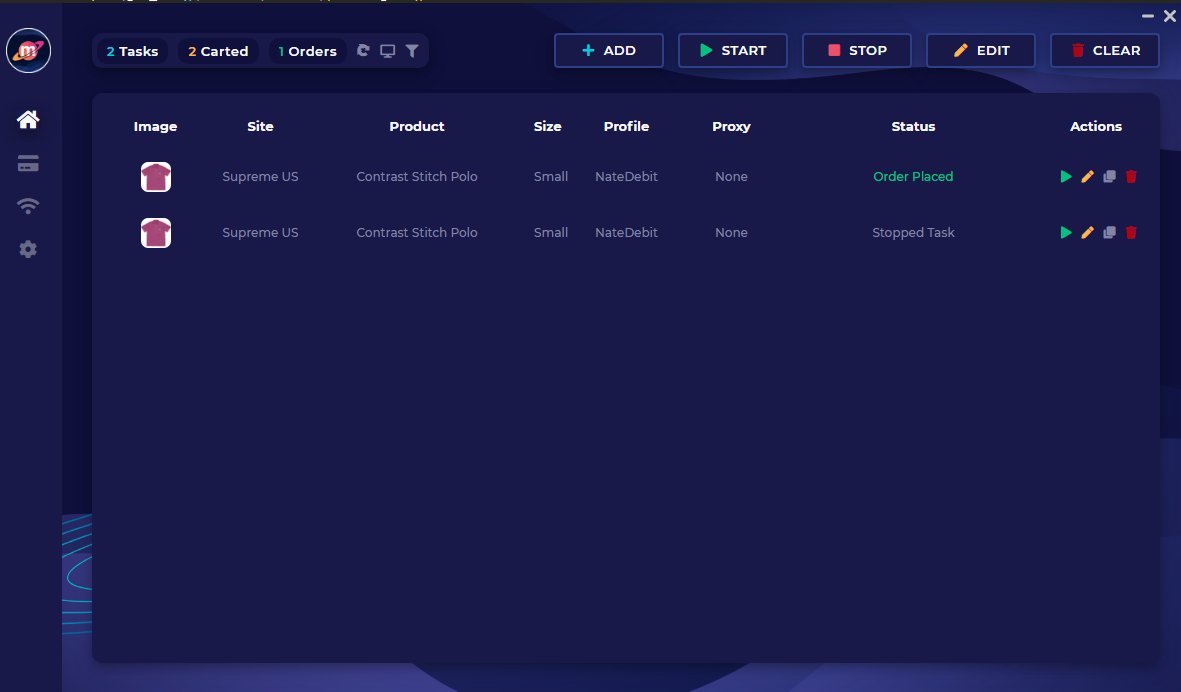Select the 1 Orders counter
The height and width of the screenshot is (692, 1181).
coord(307,51)
